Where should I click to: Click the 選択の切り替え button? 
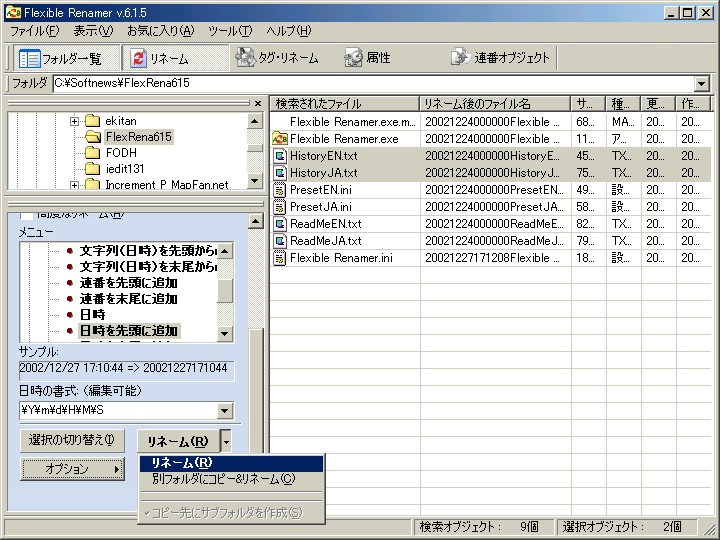tap(73, 440)
